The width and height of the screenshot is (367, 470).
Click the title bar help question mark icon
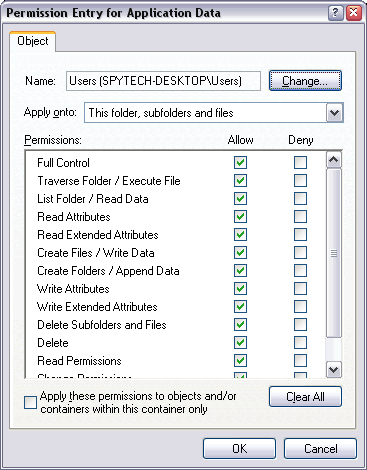(335, 13)
